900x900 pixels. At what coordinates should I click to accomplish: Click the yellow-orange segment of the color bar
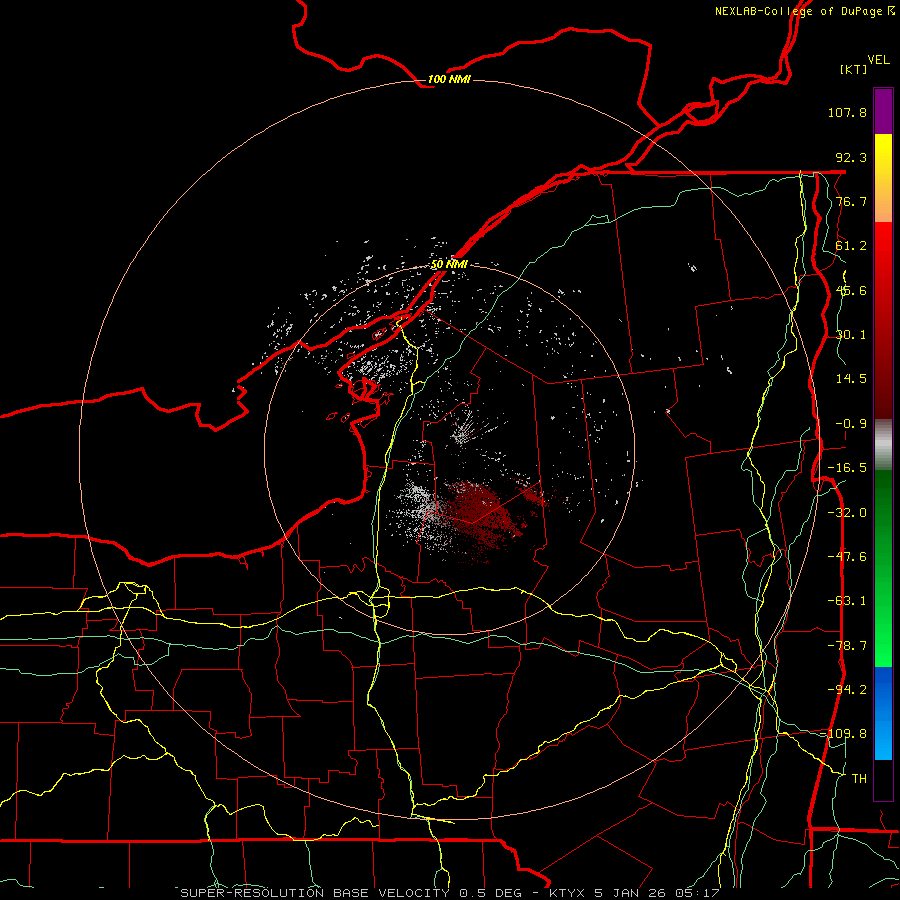pyautogui.click(x=883, y=178)
